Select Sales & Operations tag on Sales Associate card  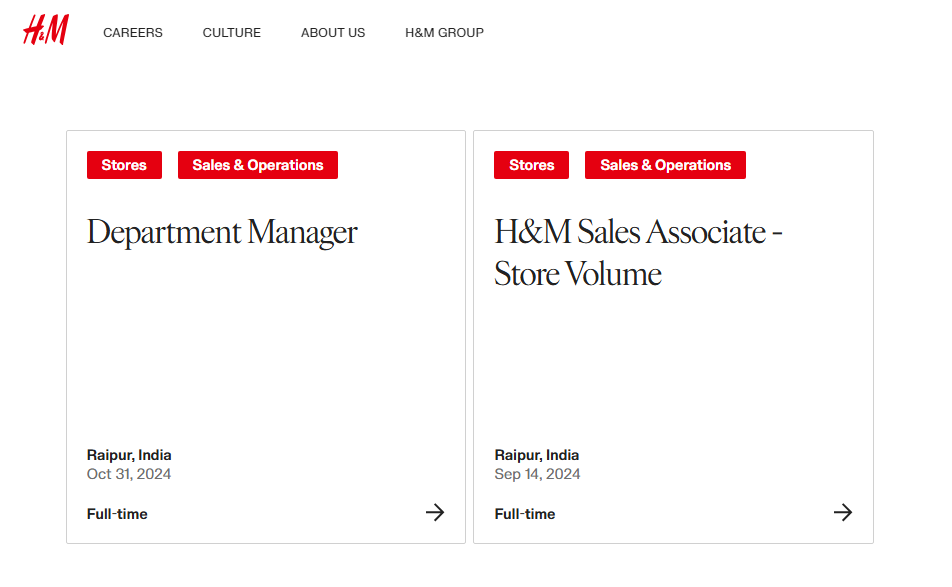[x=665, y=165]
